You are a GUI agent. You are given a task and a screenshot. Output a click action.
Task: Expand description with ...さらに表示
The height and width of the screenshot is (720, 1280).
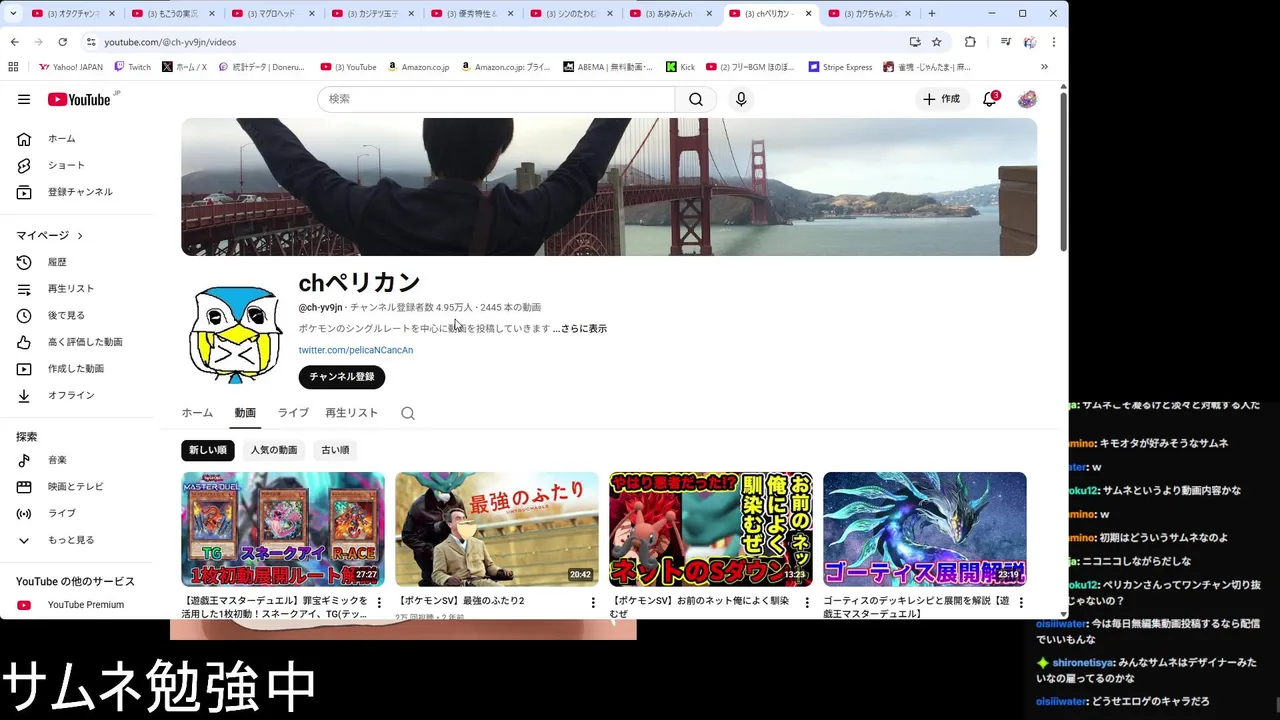coord(580,328)
